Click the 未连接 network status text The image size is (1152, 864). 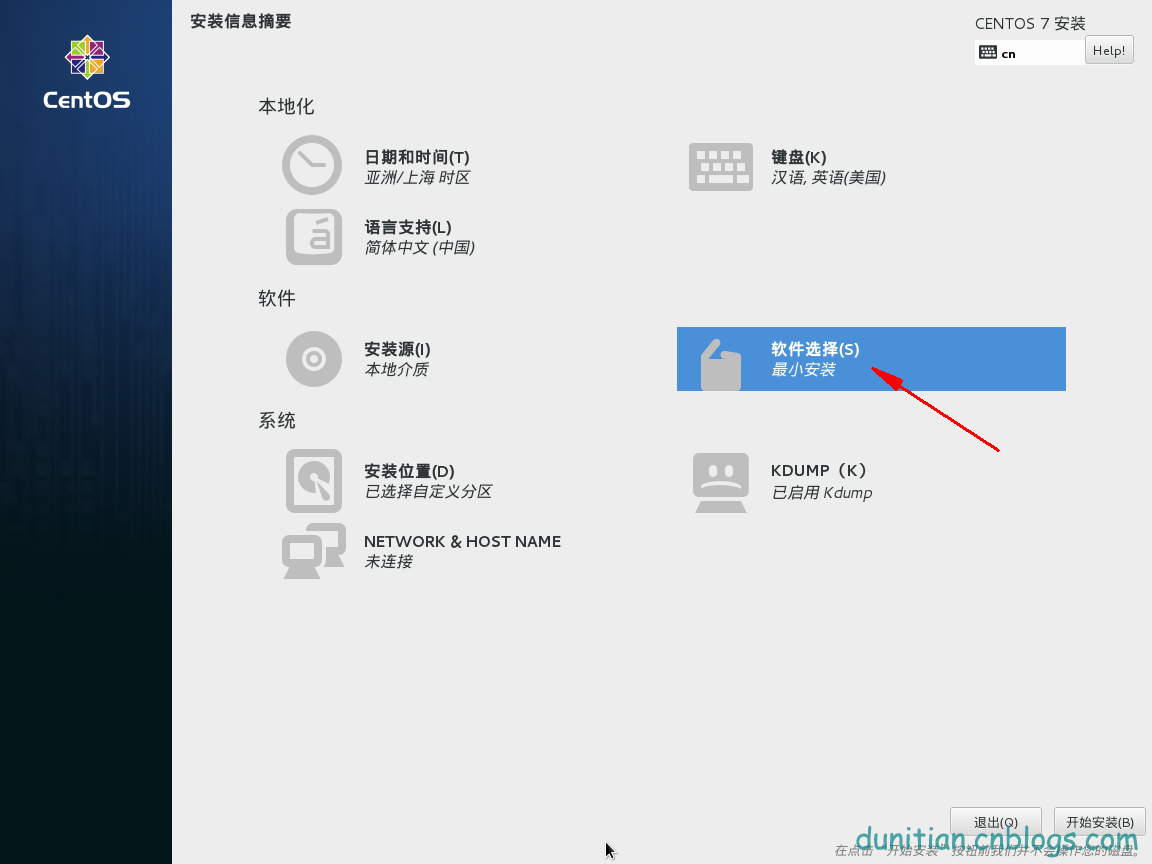tap(389, 562)
